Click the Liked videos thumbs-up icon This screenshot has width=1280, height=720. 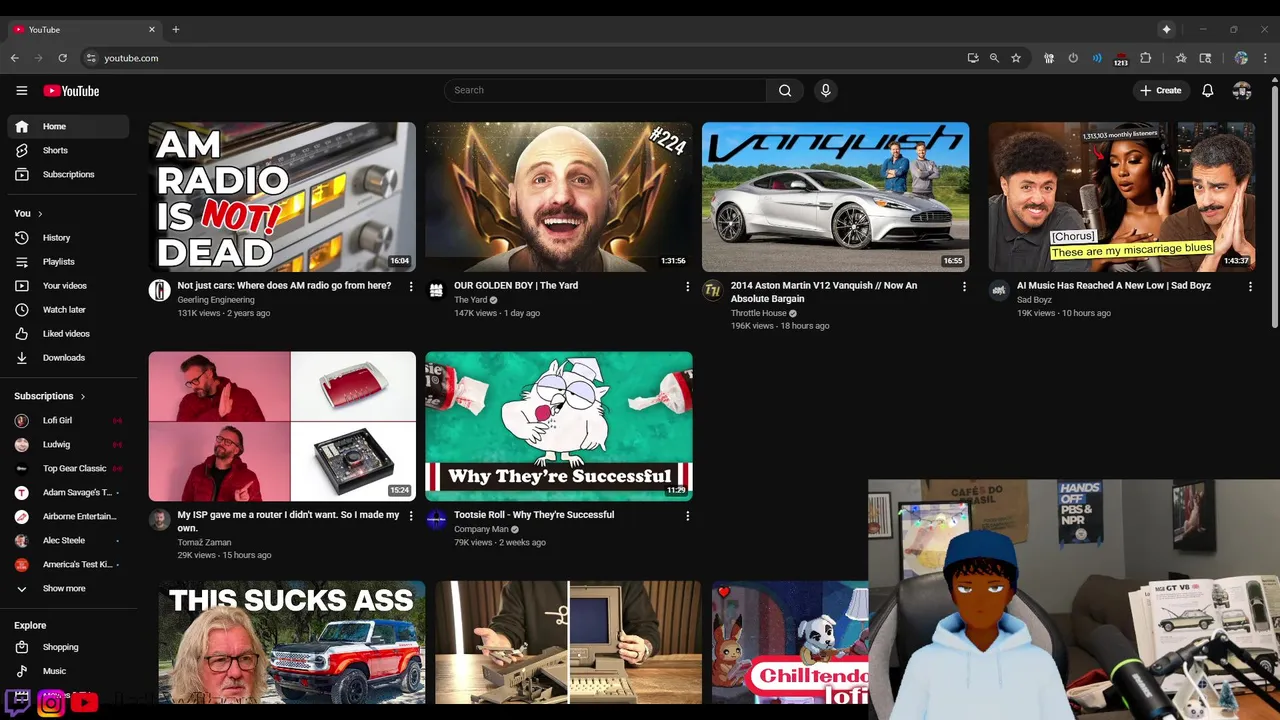(22, 334)
